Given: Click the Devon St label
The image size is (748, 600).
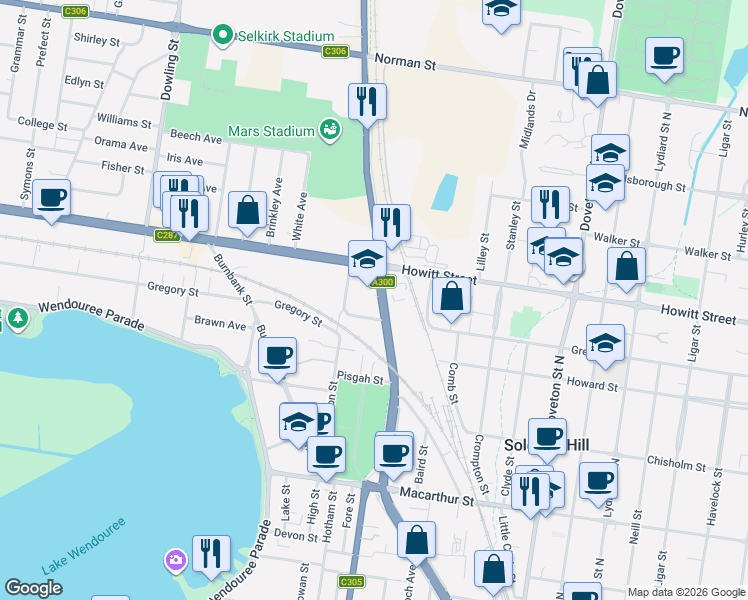Looking at the screenshot, I should pos(296,535).
